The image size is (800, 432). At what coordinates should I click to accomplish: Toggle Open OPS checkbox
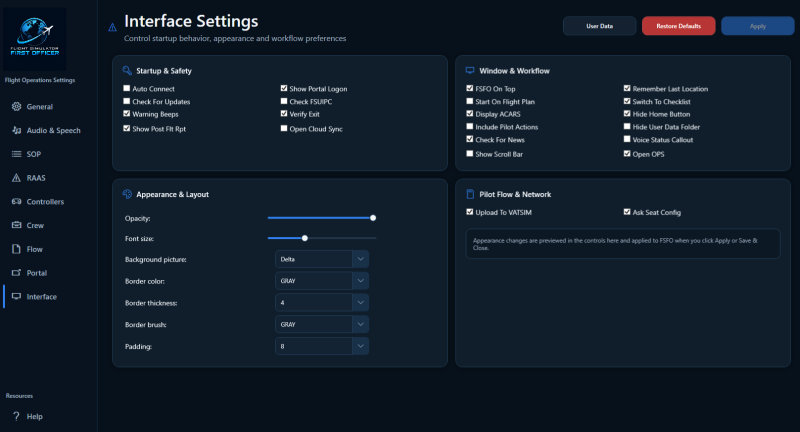click(x=627, y=154)
